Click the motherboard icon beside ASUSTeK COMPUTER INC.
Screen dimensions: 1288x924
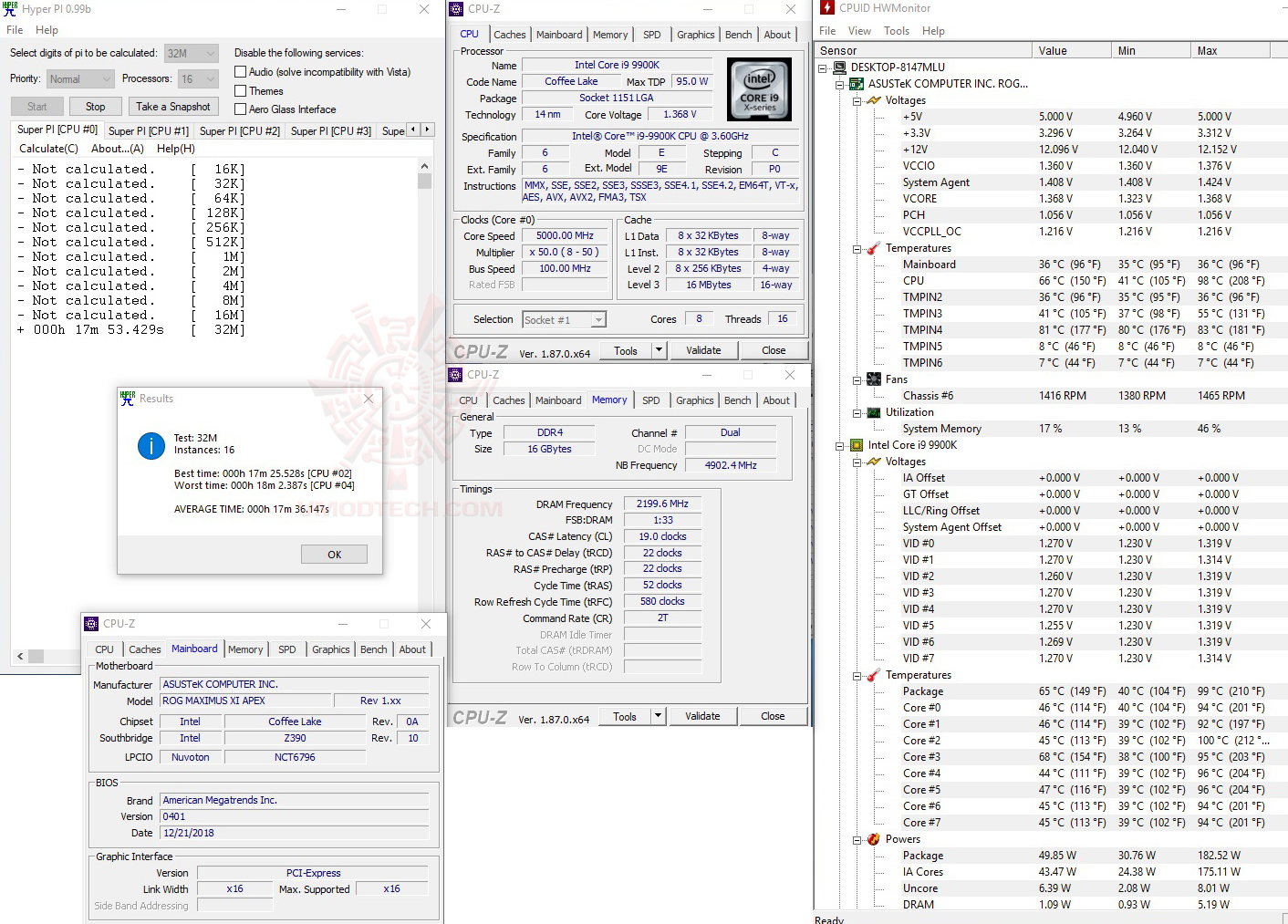pos(857,84)
